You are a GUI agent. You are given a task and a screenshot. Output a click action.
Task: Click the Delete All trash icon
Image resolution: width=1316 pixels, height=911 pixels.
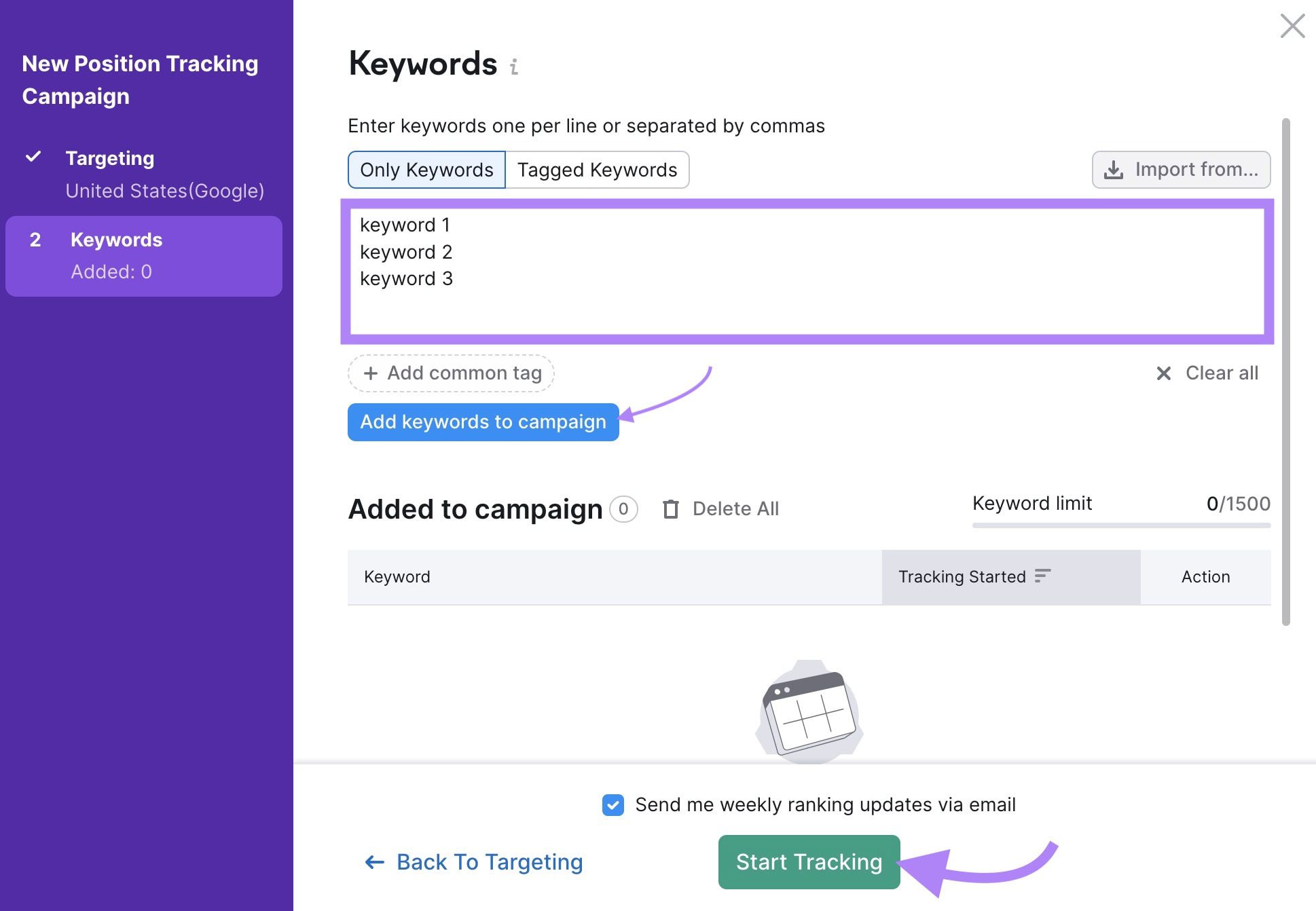[x=671, y=507]
